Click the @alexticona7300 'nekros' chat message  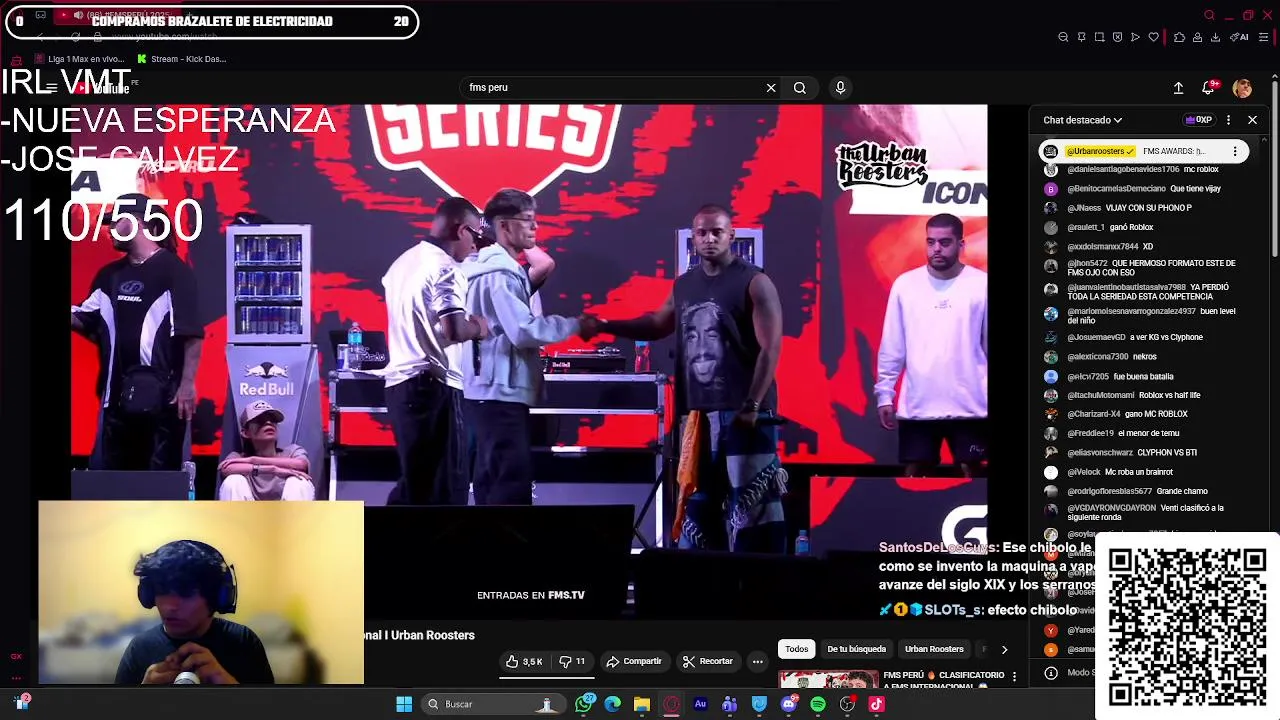[x=1112, y=356]
